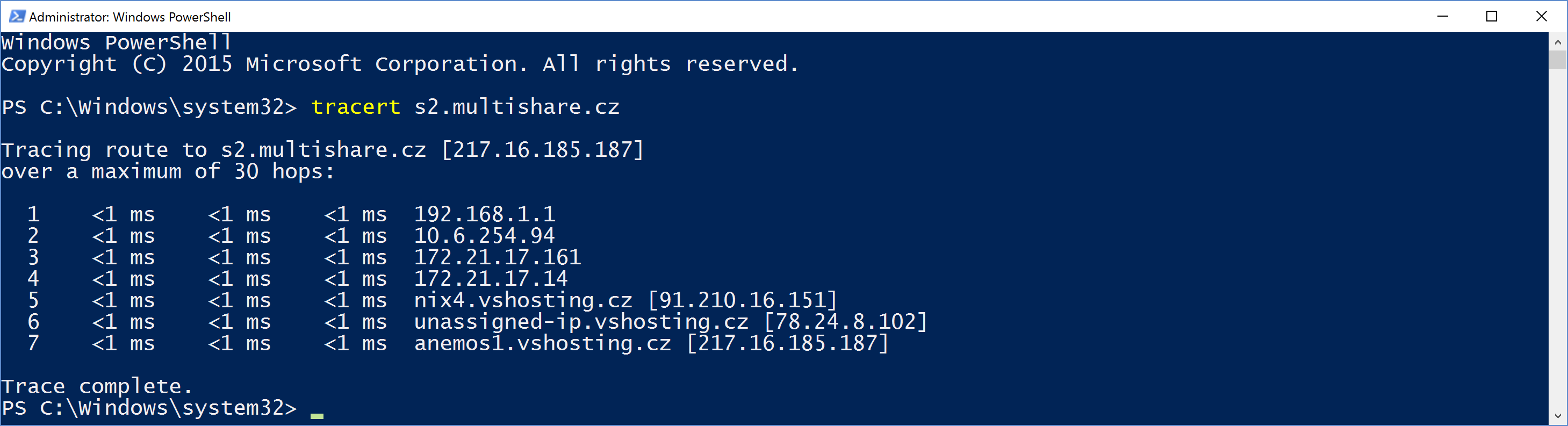Click the 192.168.1.1 hop address
This screenshot has height=426, width=1568.
tap(485, 214)
